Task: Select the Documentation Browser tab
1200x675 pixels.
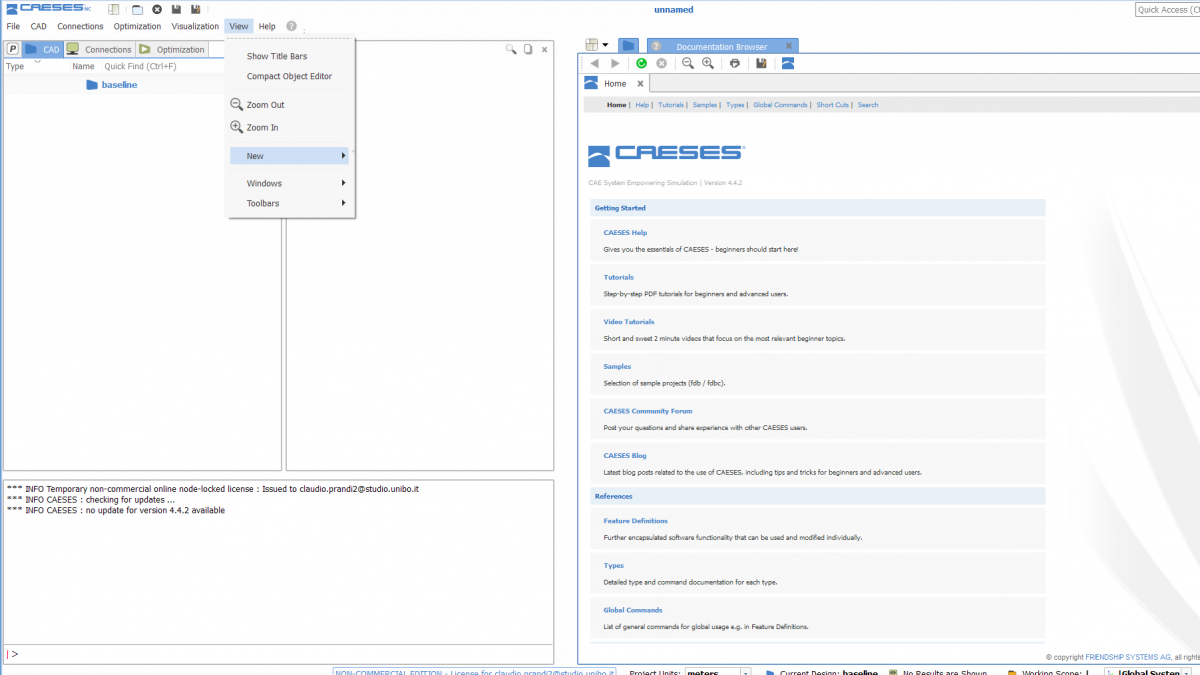Action: pos(722,46)
